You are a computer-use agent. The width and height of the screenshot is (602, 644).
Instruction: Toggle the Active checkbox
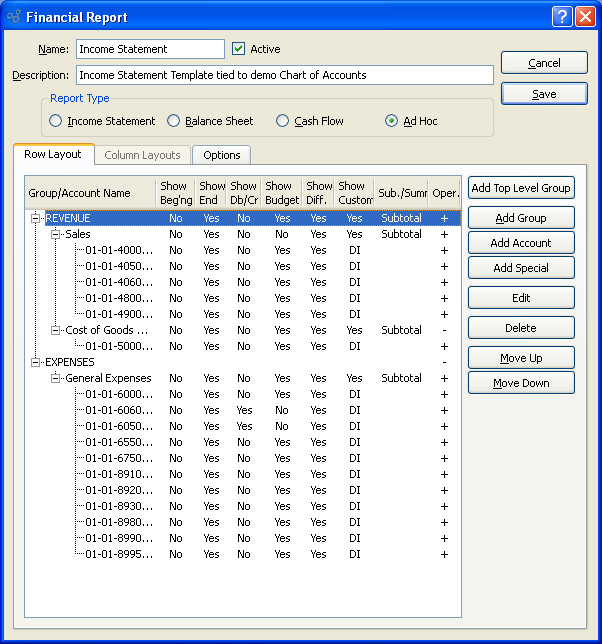pos(238,49)
